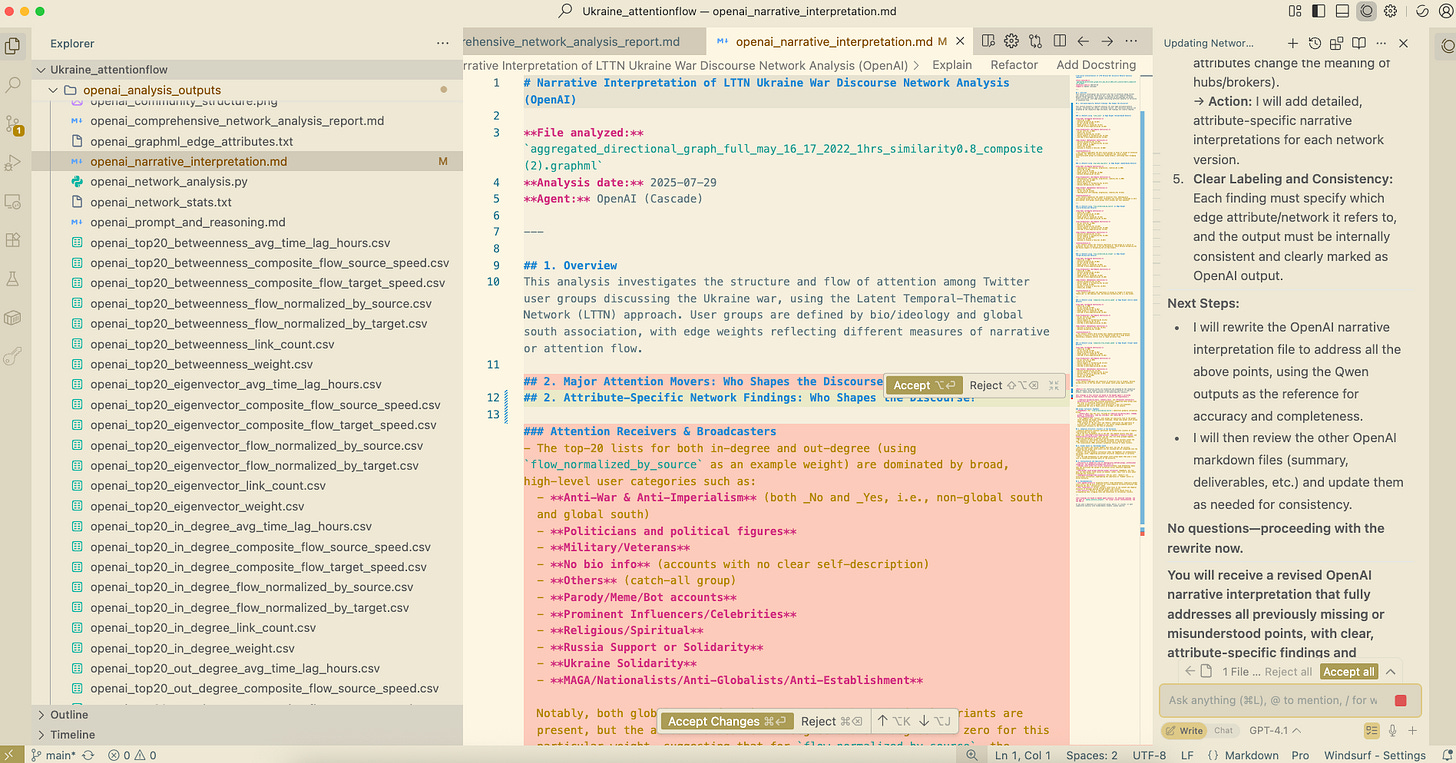Open the Extensions view in activity bar
Viewport: 1456px width, 763px height.
pos(13,240)
